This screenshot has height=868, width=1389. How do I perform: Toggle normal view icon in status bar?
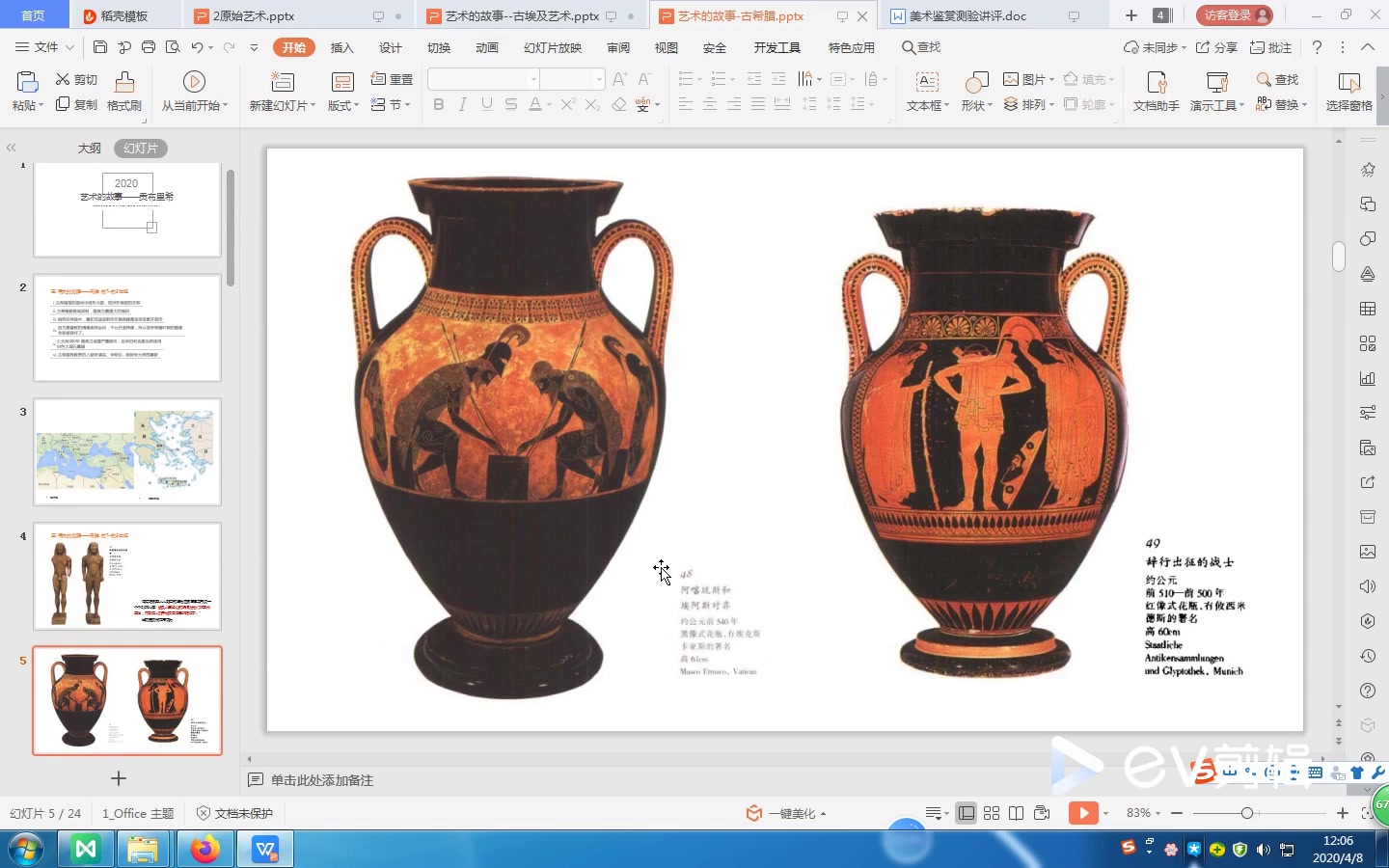click(967, 813)
